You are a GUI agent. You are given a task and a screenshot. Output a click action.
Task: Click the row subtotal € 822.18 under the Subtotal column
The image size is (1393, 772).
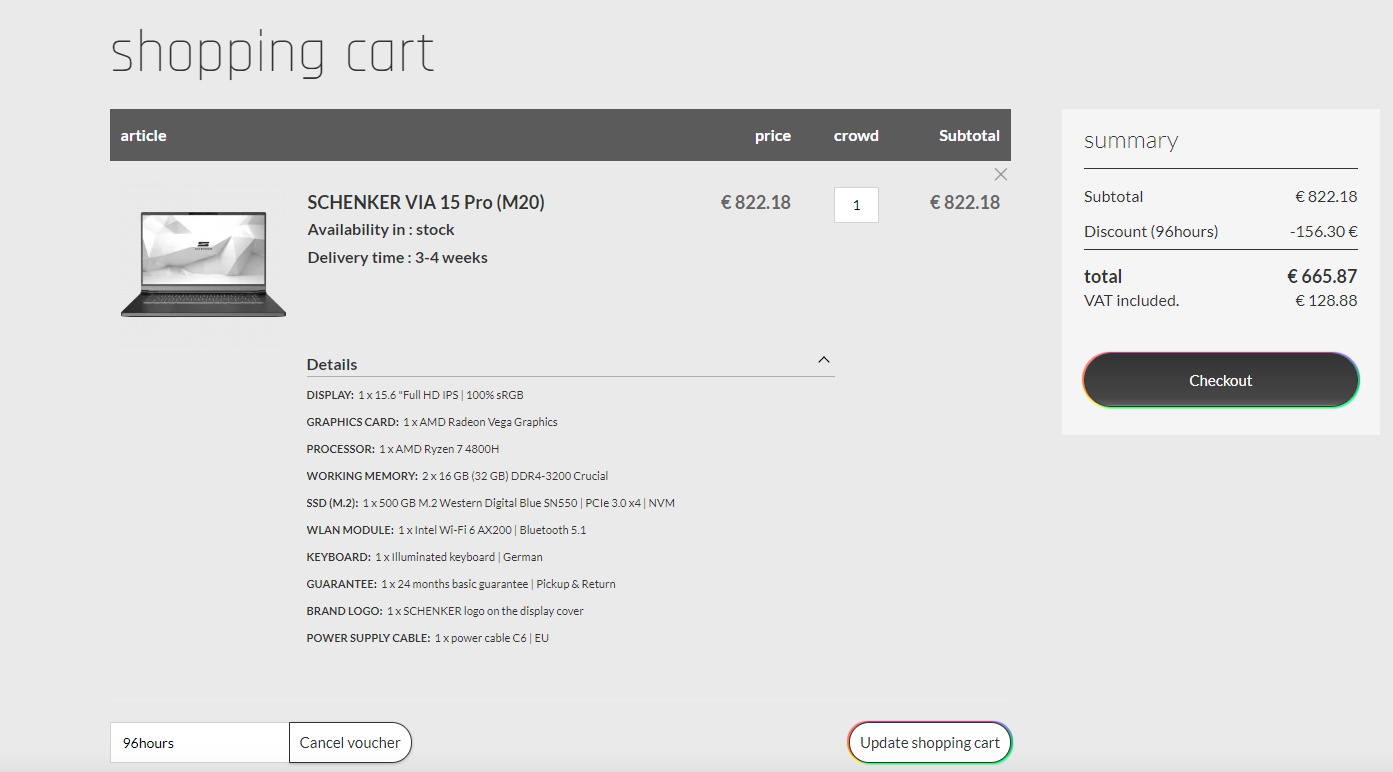point(965,202)
